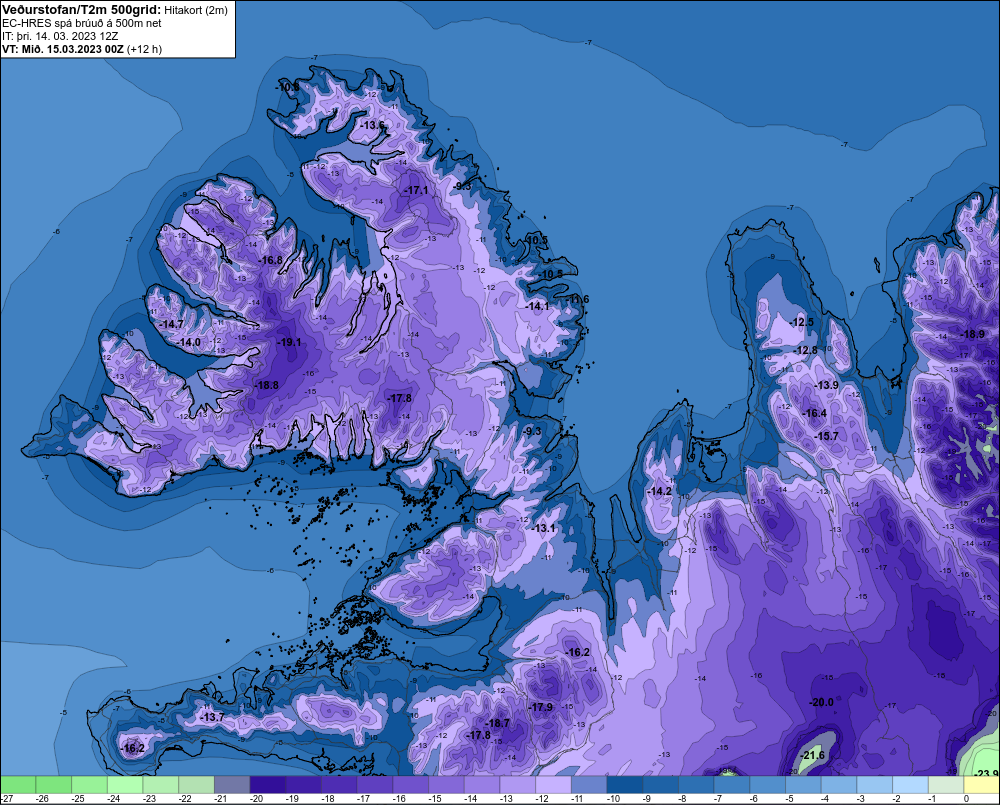Click the -20.0 temperature value
Viewport: 1000px width, 805px height.
821,702
